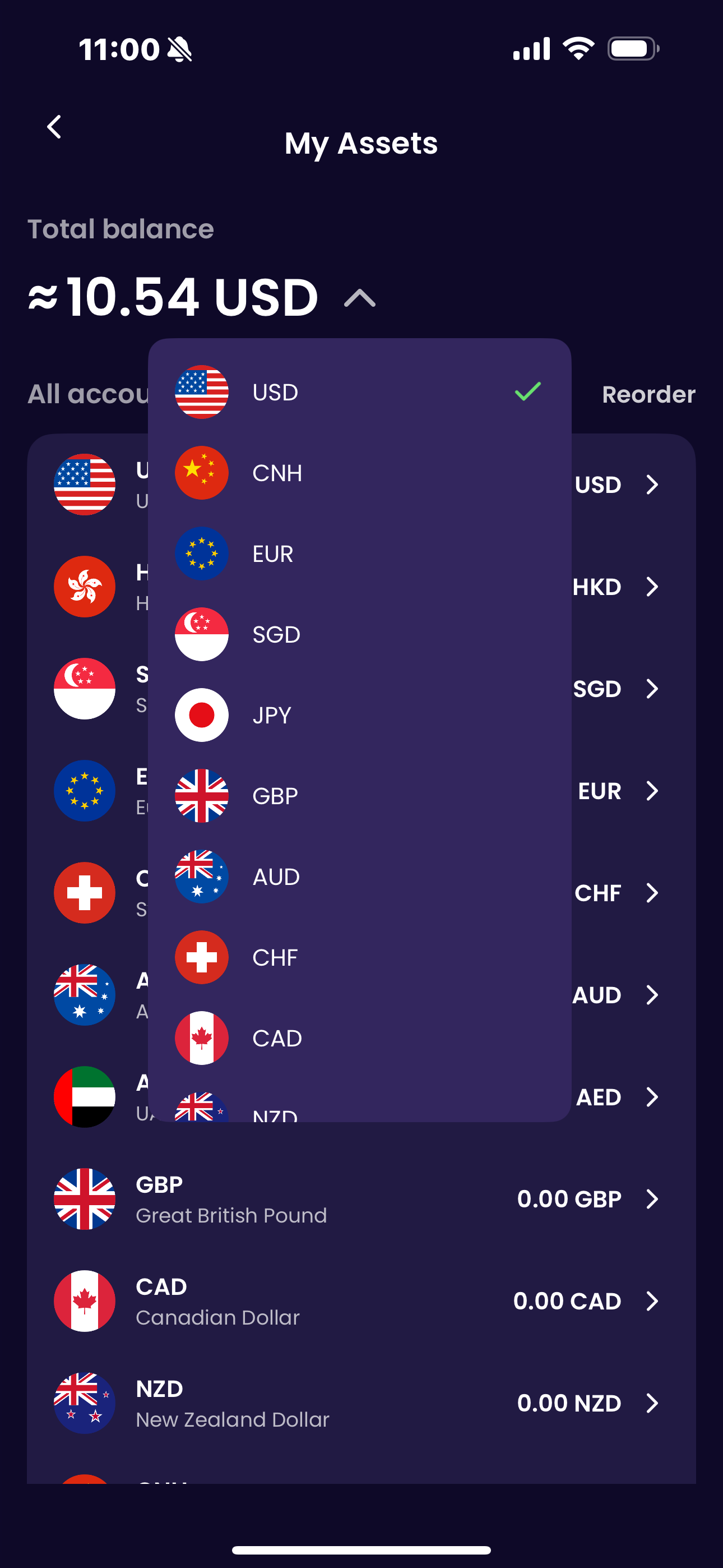
Task: Choose SGD as display currency
Action: (359, 634)
